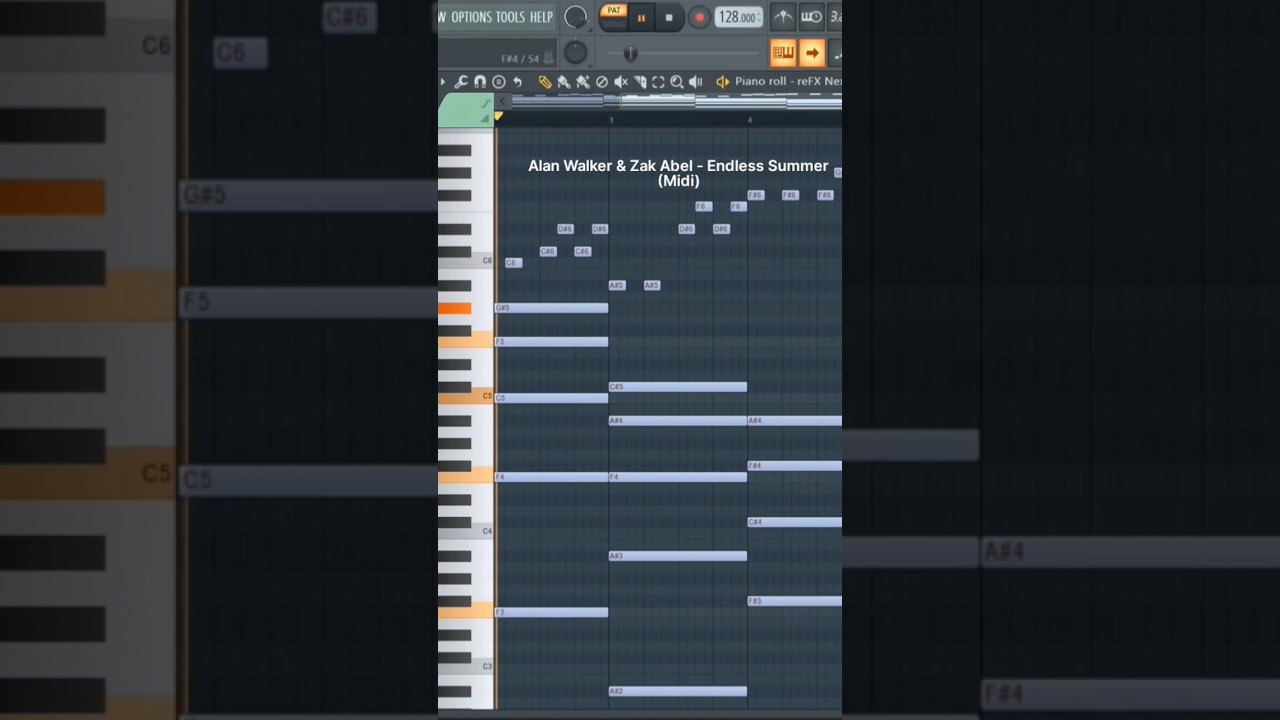Click bar 3 on the timeline ruler
The height and width of the screenshot is (720, 1280).
[611, 120]
